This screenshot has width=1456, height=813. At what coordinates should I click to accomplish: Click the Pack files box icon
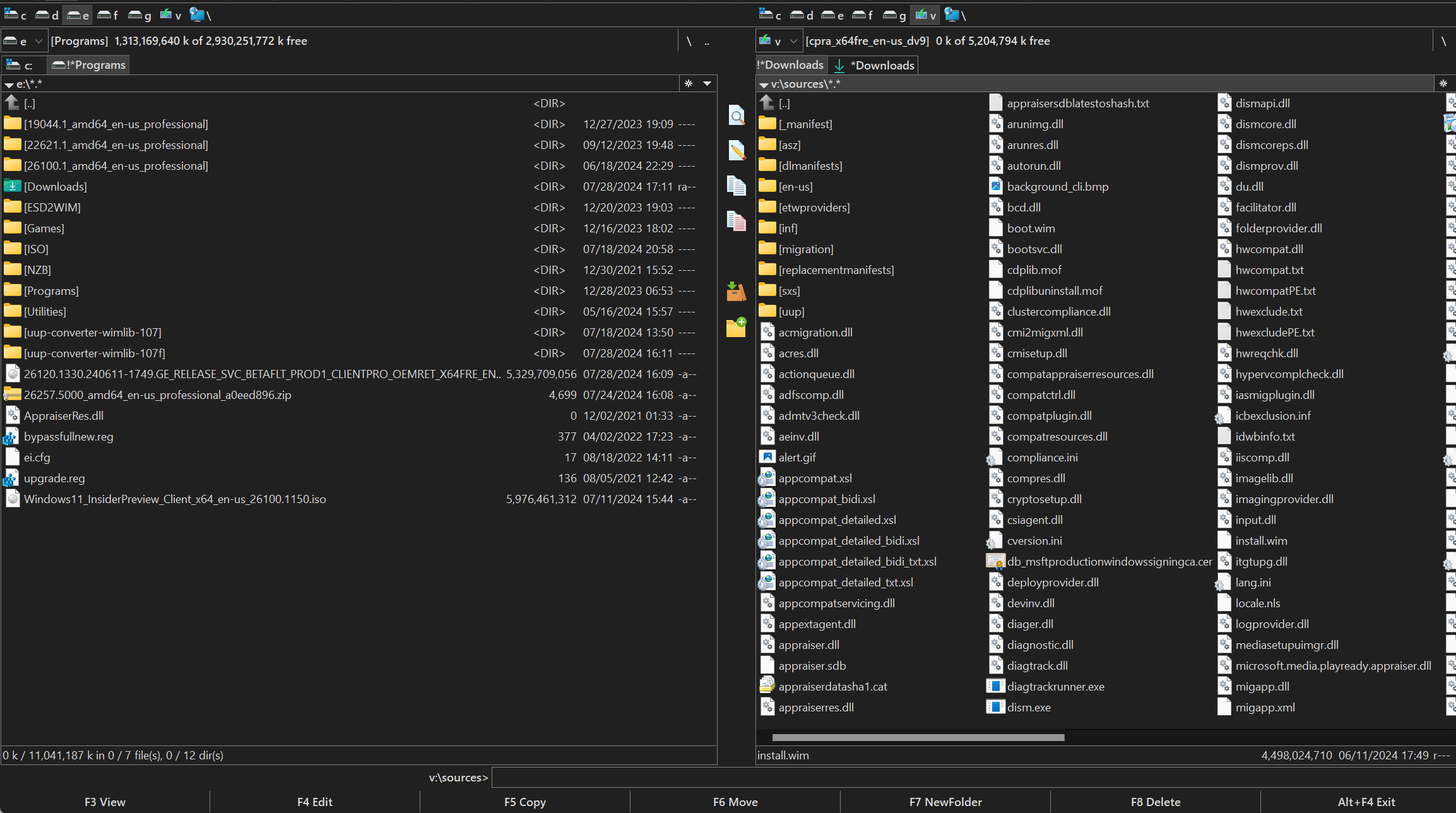click(736, 291)
